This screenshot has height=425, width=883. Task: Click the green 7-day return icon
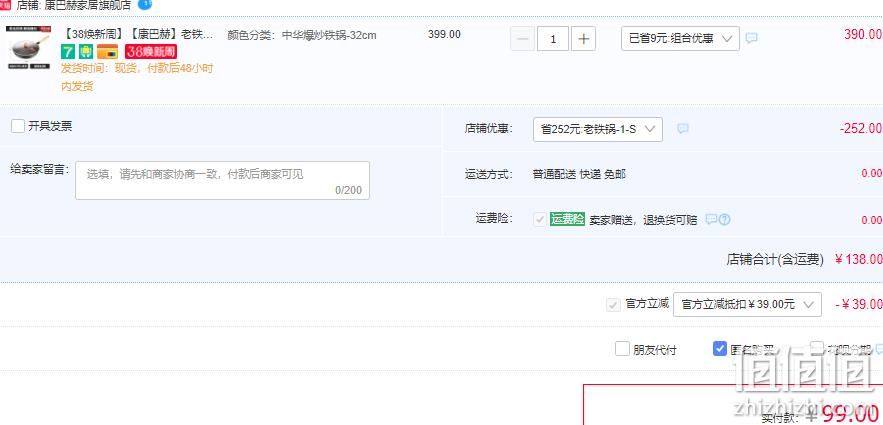click(68, 52)
